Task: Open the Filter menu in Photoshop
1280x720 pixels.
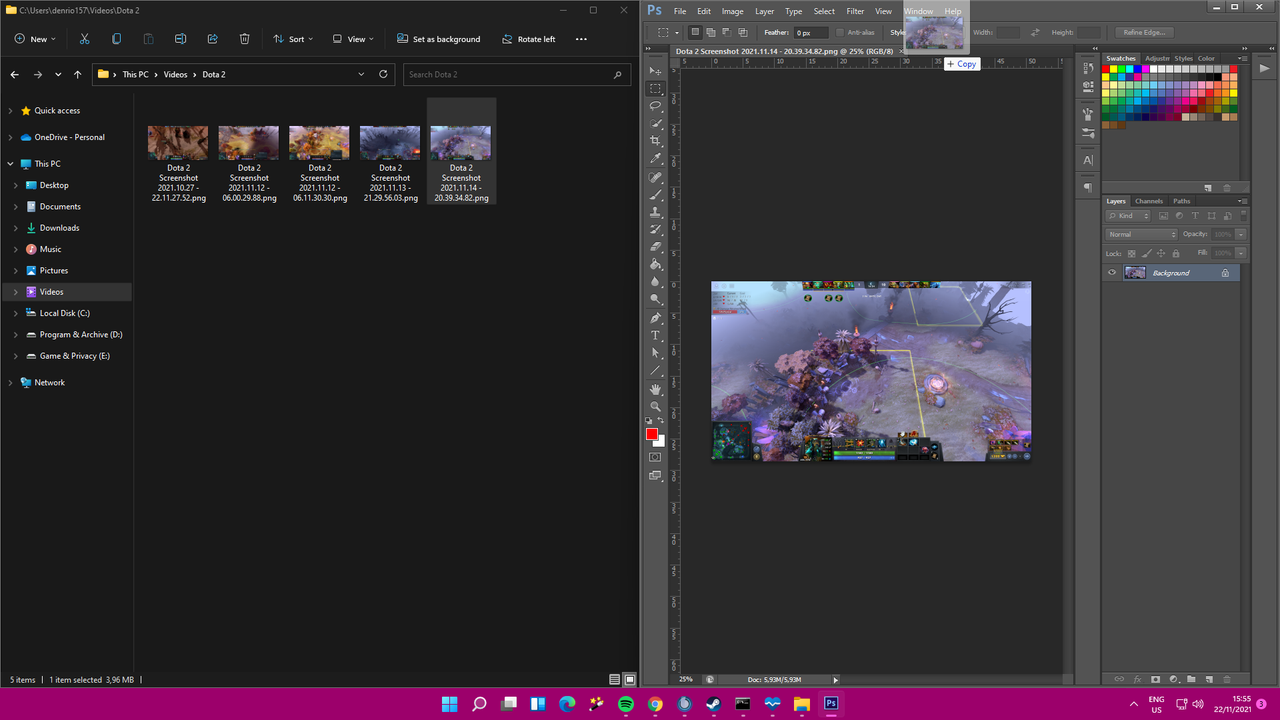Action: [x=855, y=11]
